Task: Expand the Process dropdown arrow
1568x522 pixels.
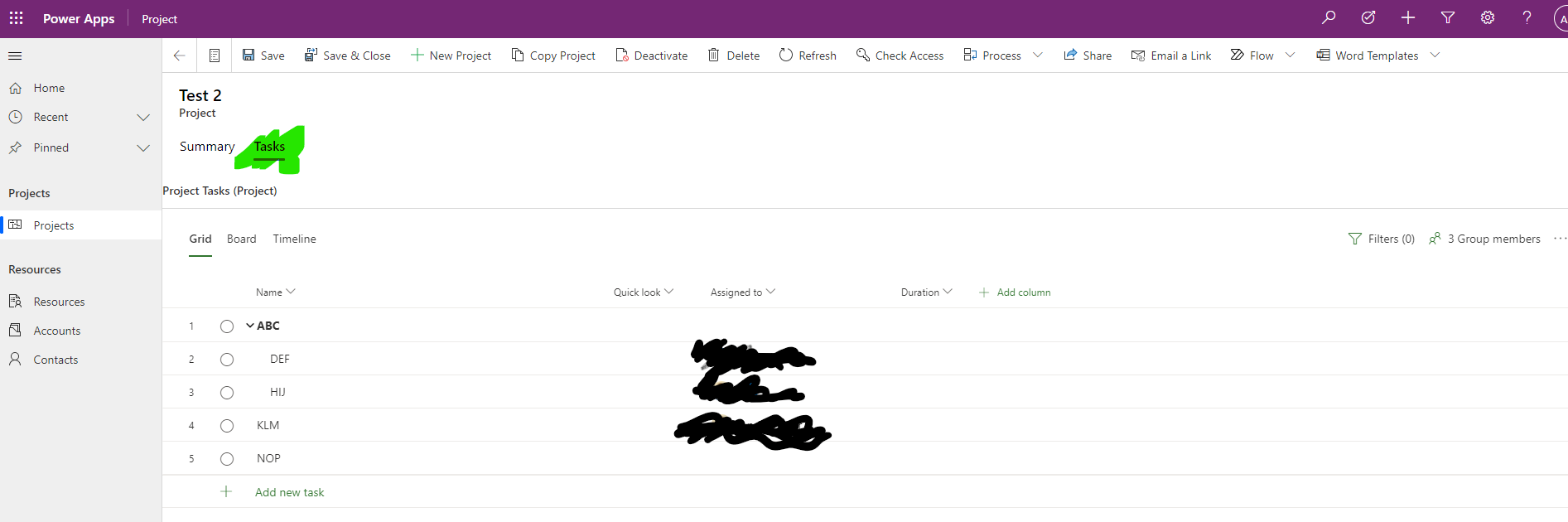Action: pos(1038,55)
